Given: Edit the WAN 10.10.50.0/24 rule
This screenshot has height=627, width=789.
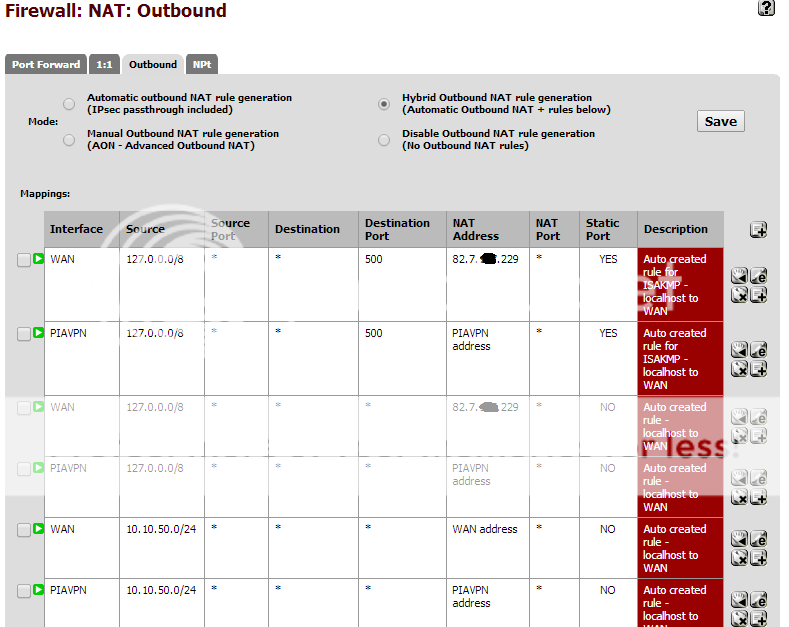Looking at the screenshot, I should click(x=758, y=539).
